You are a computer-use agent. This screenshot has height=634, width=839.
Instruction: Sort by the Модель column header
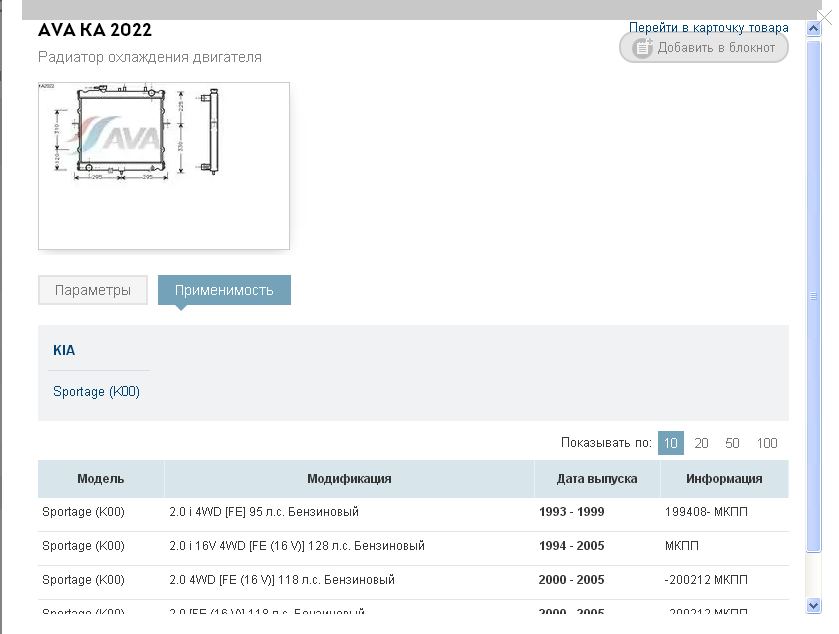click(x=100, y=479)
